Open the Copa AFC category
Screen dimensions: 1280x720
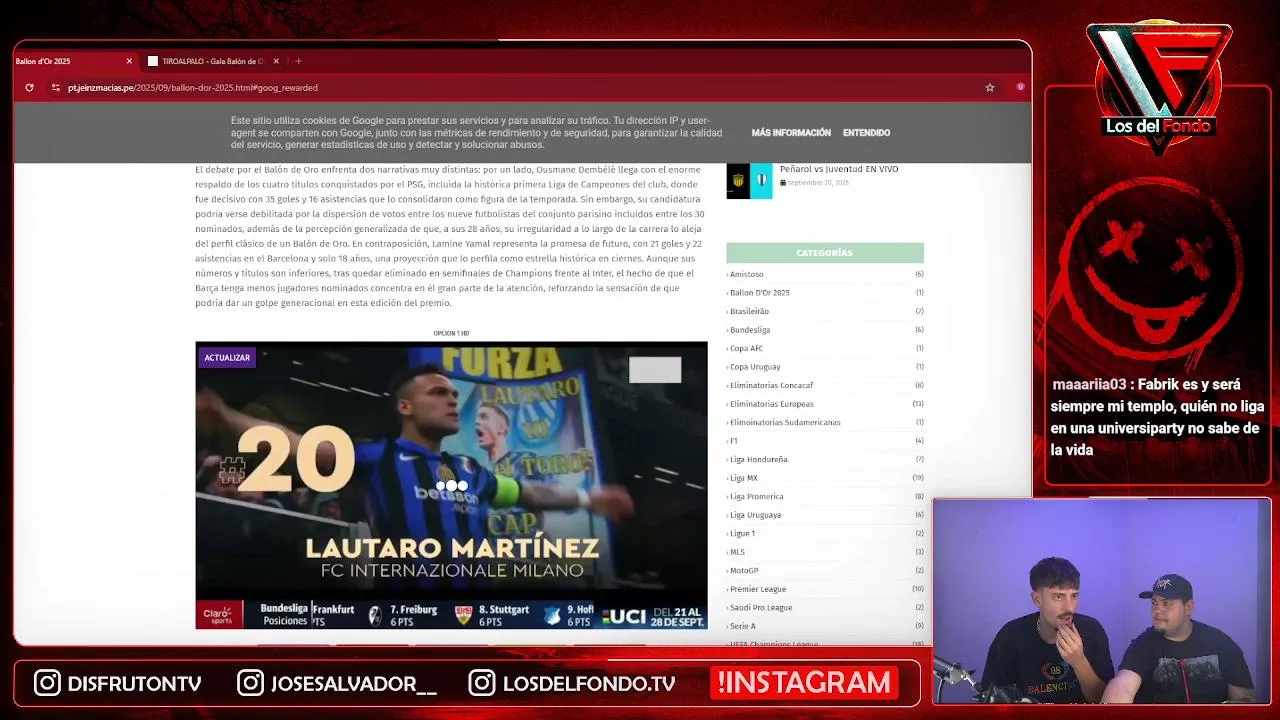coord(746,348)
